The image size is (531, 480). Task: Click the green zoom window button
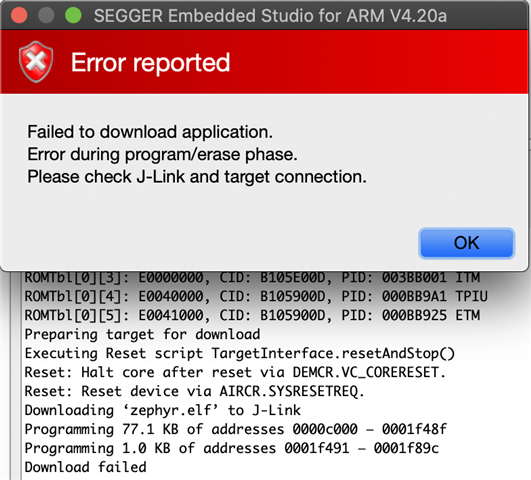pos(73,15)
